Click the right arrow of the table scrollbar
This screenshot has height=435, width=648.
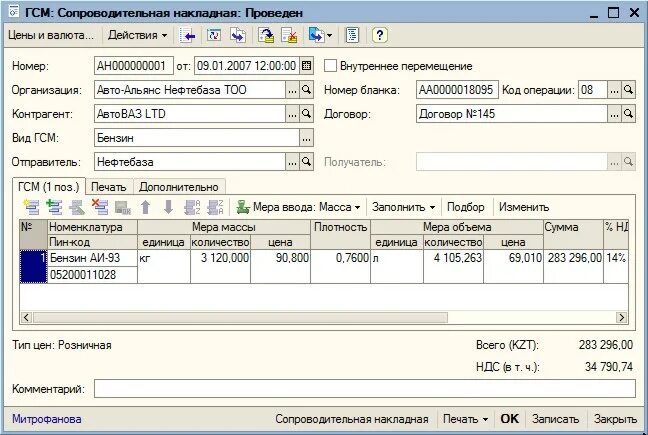[621, 317]
